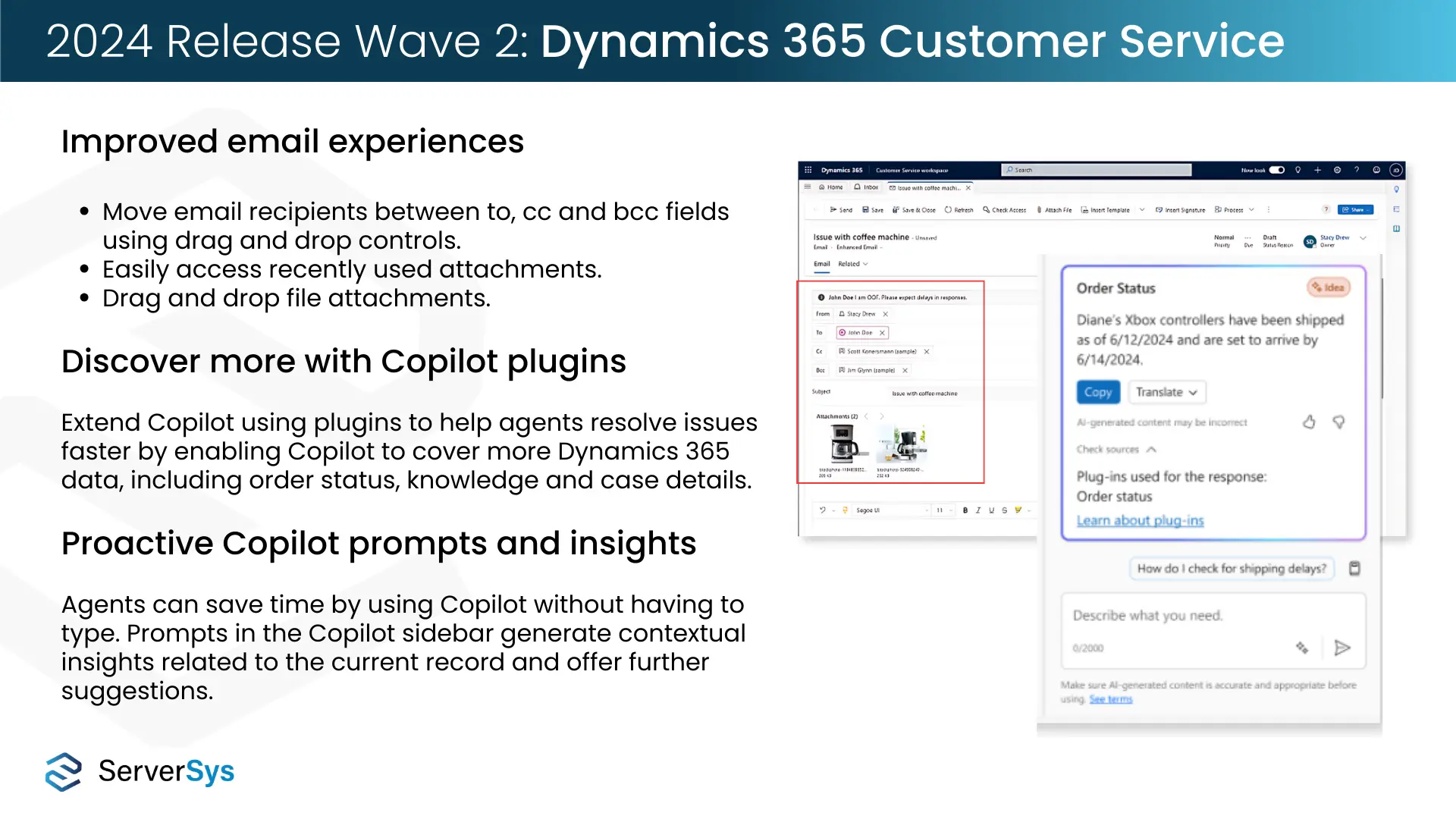Open the Translate dropdown
The width and height of the screenshot is (1456, 819).
point(1166,392)
